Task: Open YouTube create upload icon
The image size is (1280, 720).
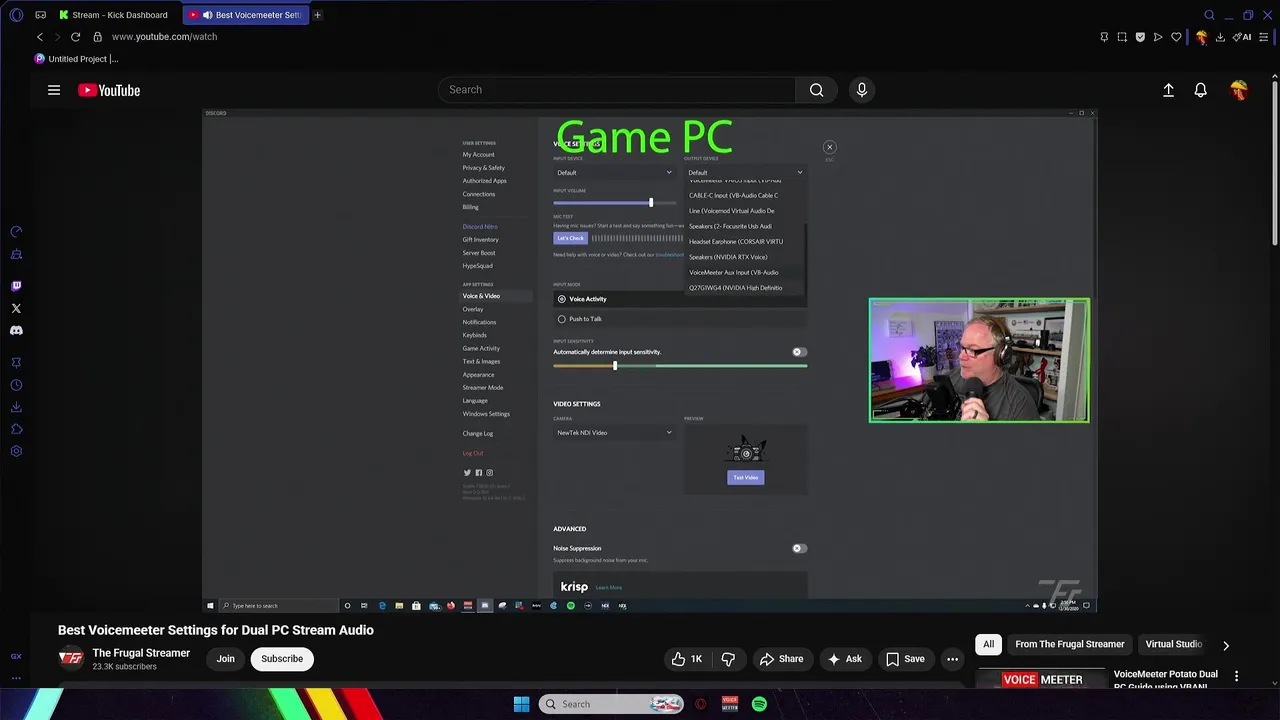Action: pyautogui.click(x=1168, y=90)
